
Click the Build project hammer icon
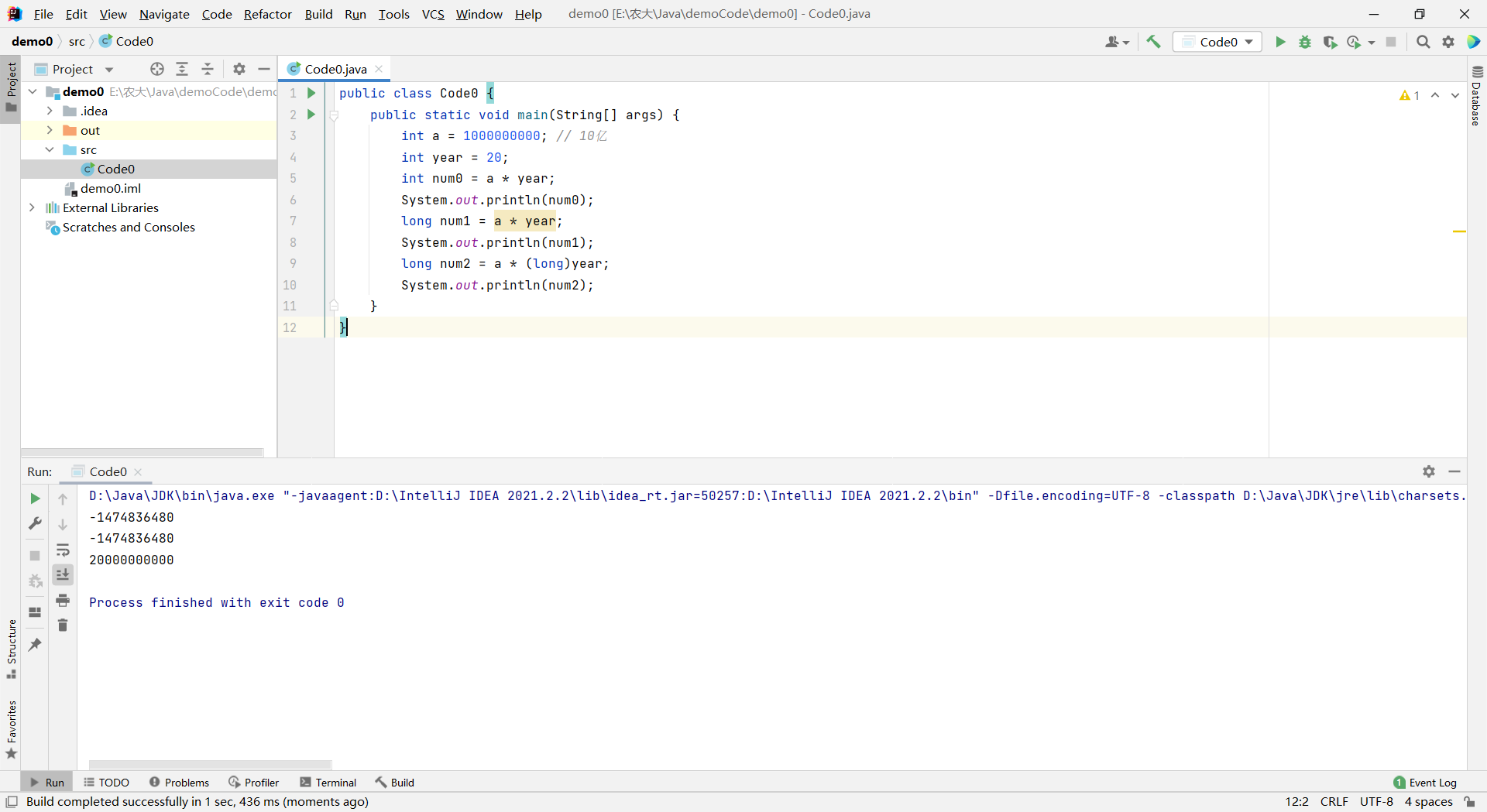(x=1154, y=42)
